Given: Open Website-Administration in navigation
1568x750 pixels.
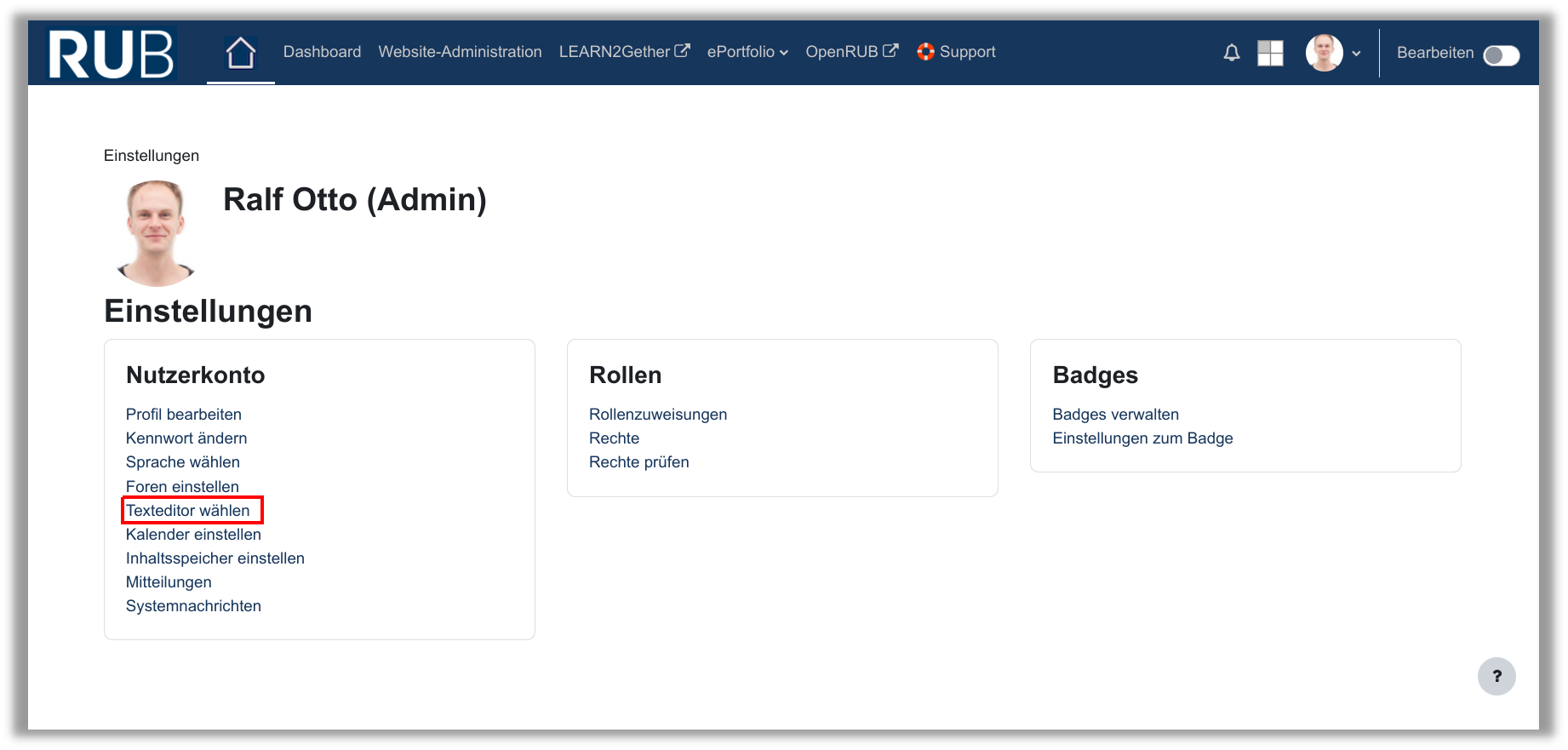Looking at the screenshot, I should [460, 52].
